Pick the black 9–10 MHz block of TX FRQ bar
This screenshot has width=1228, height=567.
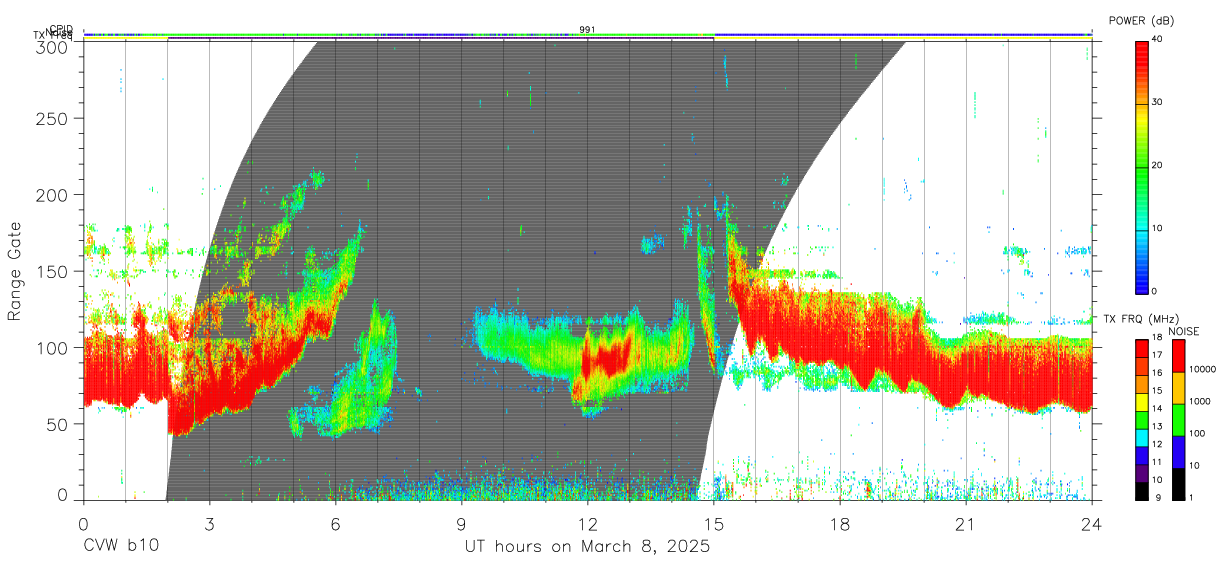pos(1142,490)
